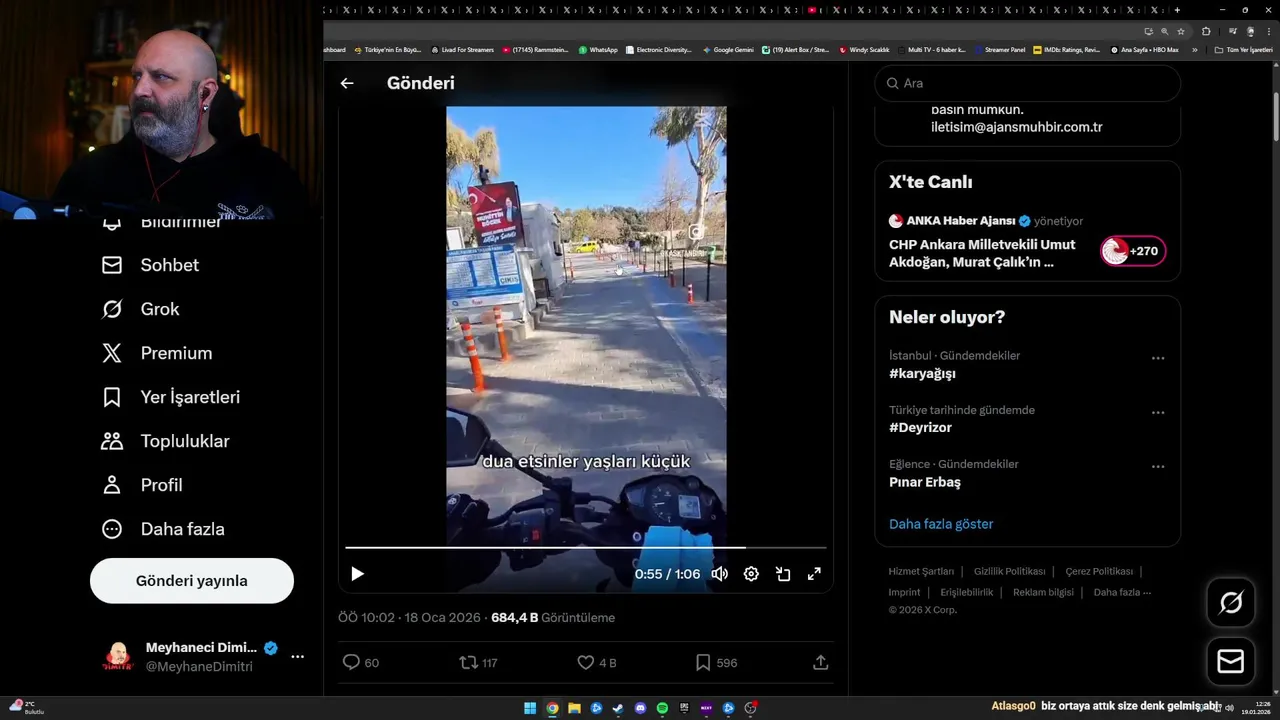Screen dimensions: 1280x720
Task: Click the Ara search field
Action: pos(1028,83)
